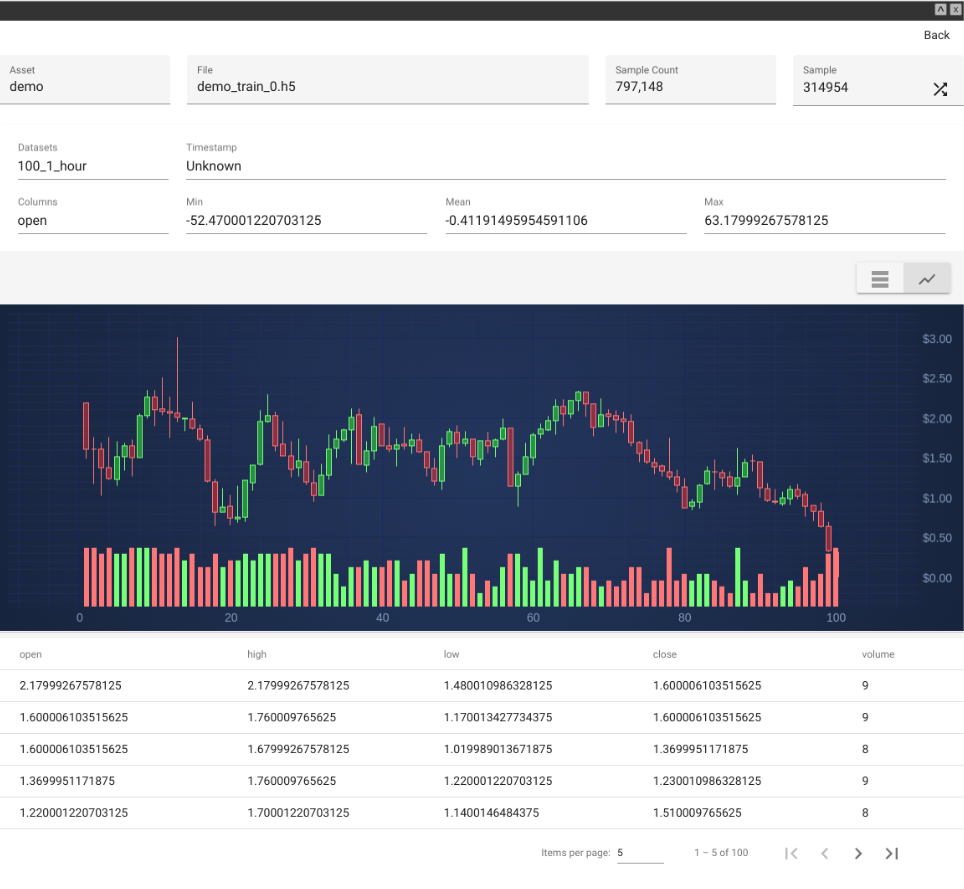Click the volume column header

coord(878,654)
